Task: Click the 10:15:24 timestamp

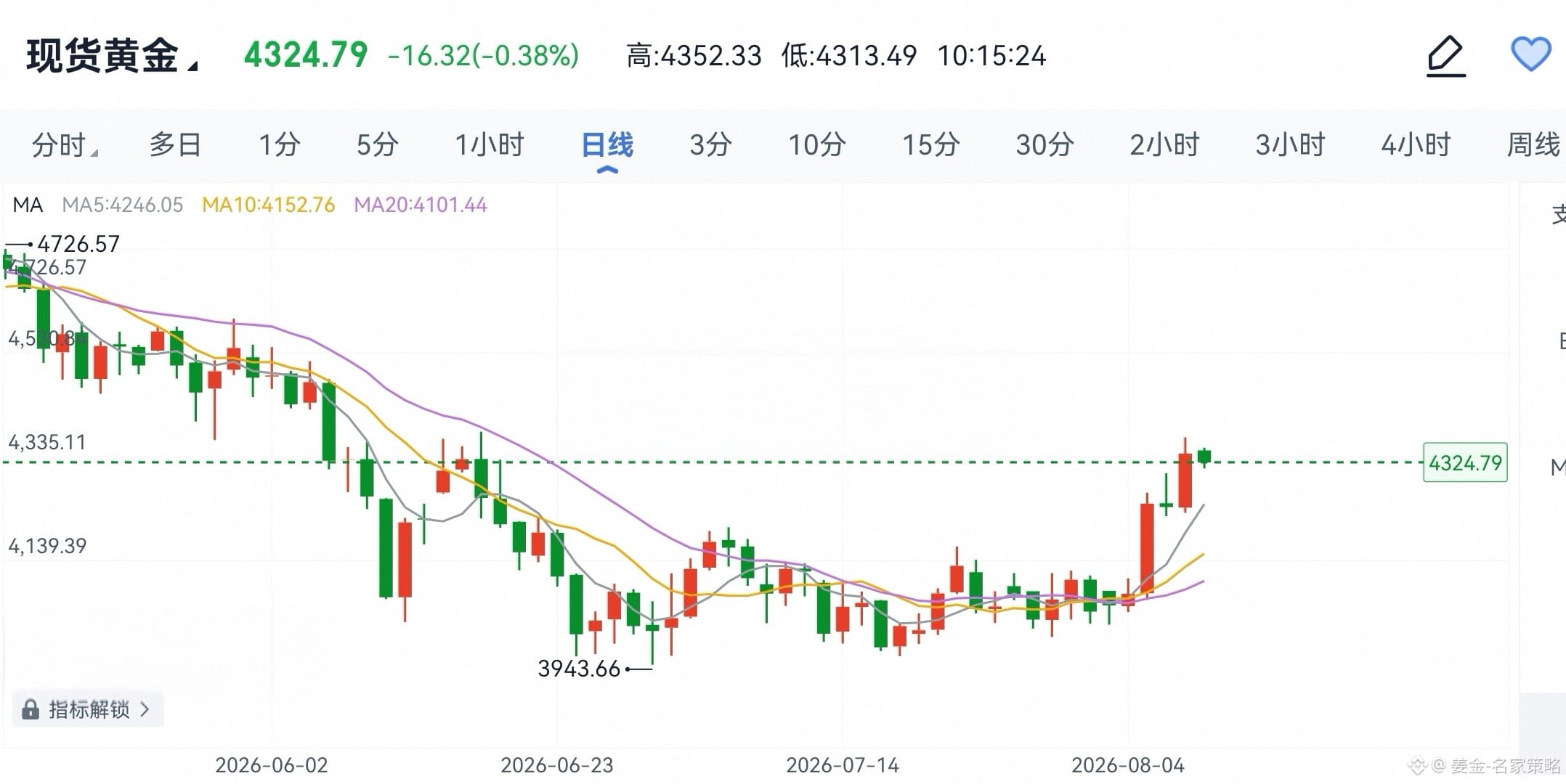Action: click(991, 56)
